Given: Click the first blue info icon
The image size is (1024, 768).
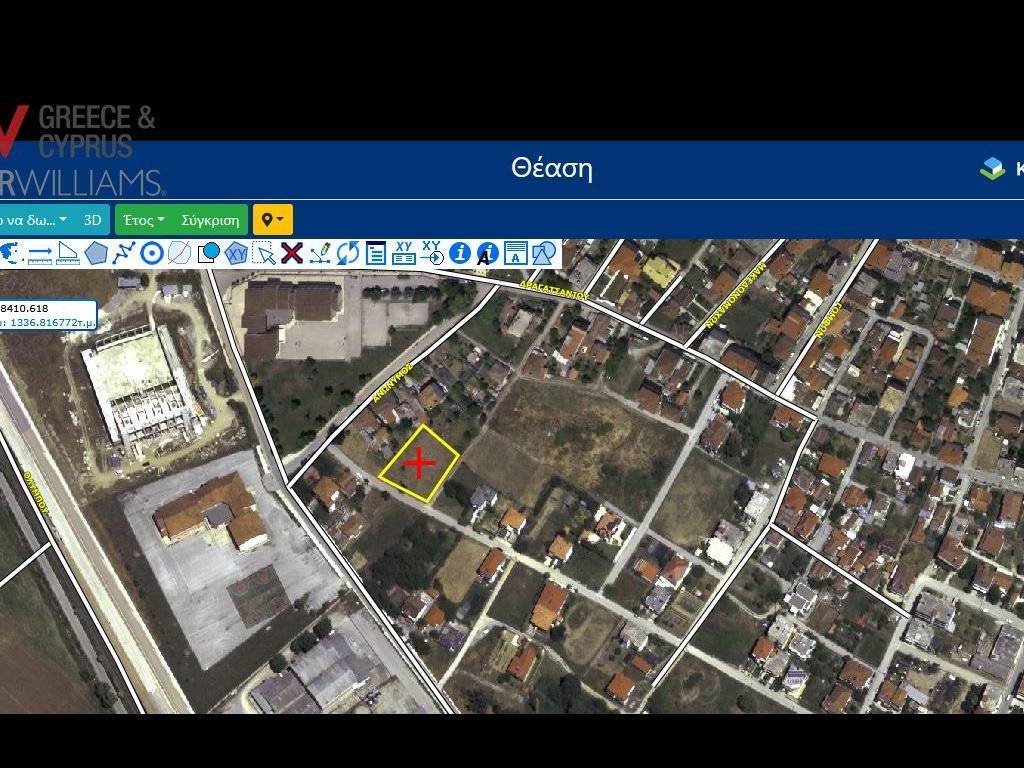Looking at the screenshot, I should (x=459, y=253).
